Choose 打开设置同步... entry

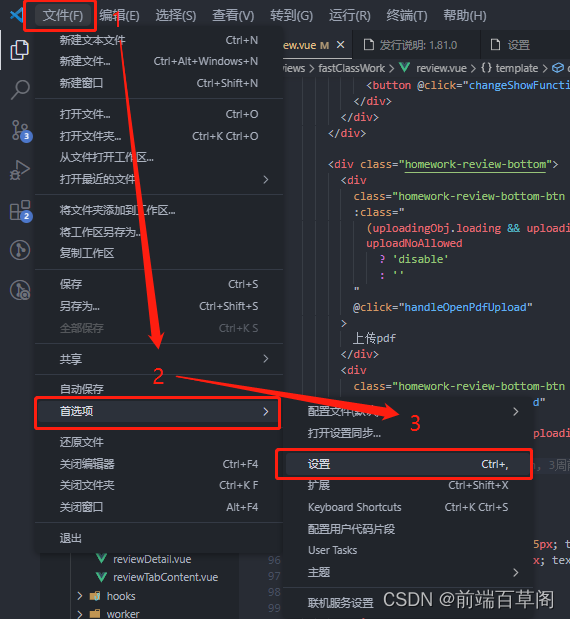[408, 433]
